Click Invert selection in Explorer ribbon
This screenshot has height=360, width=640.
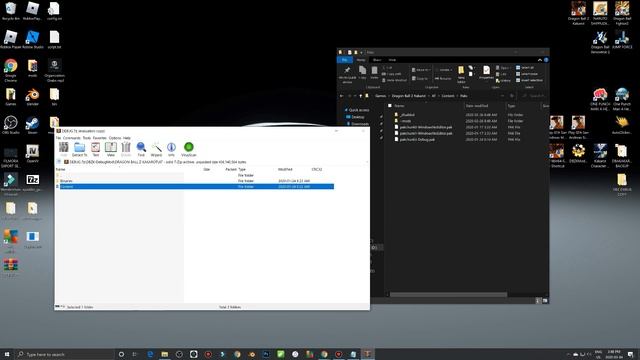529,80
